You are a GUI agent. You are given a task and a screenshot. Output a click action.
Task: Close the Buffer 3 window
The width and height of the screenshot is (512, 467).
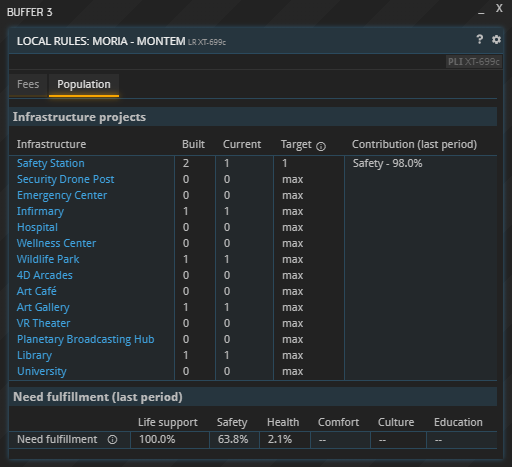[x=499, y=8]
